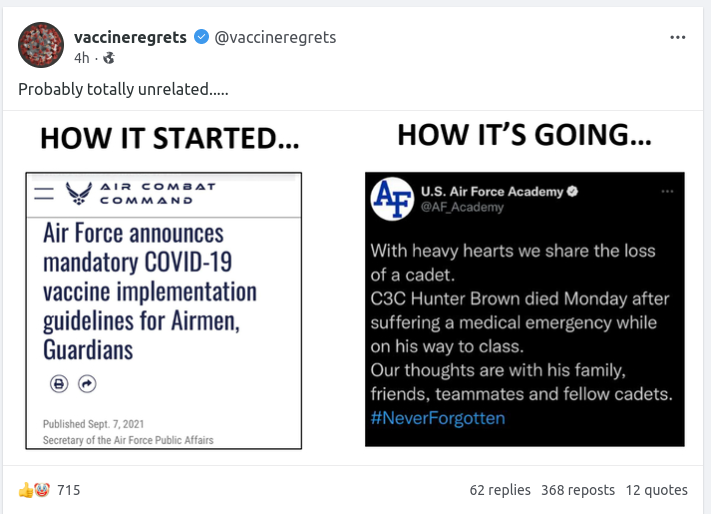
Task: Click the share arrow icon in the article image
Action: coord(87,384)
